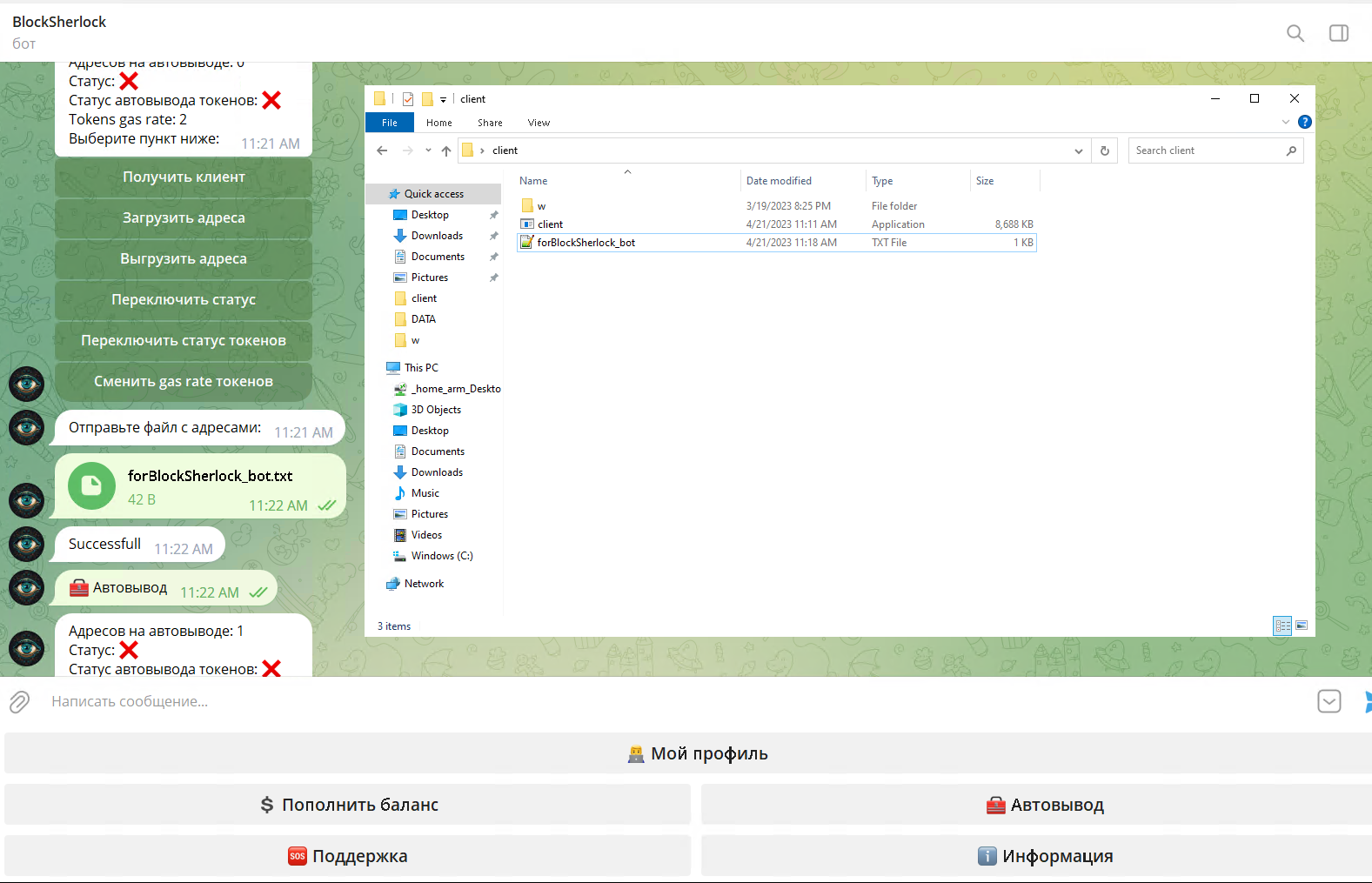Click the Автовывод button in bot keyboard
This screenshot has width=1372, height=883.
pyautogui.click(x=1037, y=805)
